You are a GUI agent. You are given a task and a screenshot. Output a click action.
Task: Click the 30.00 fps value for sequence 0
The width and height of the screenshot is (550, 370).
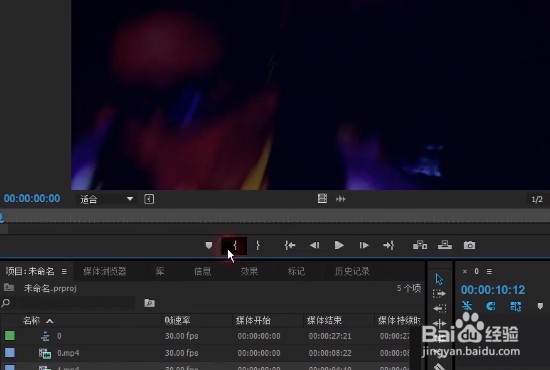click(182, 336)
